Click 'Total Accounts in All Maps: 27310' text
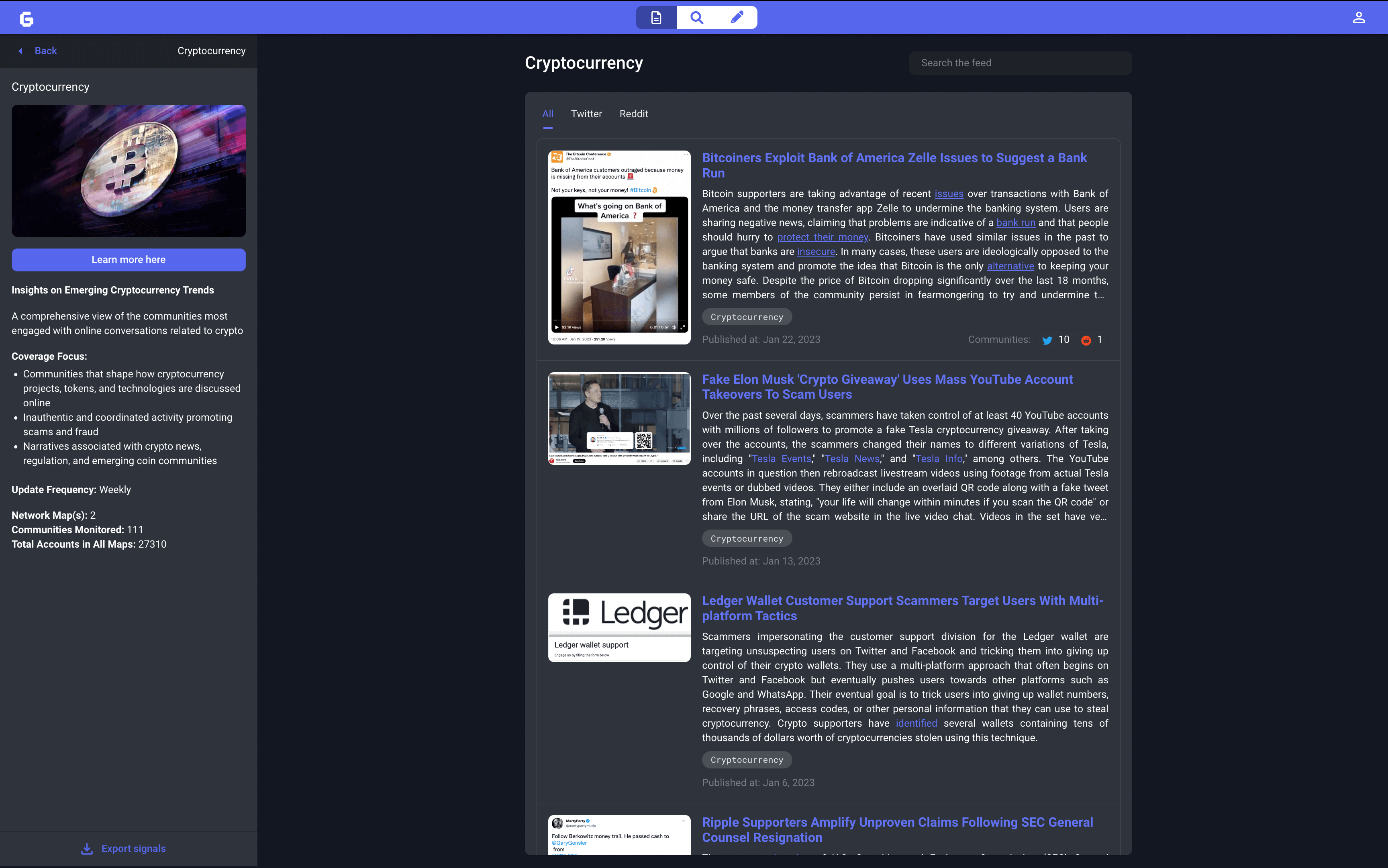 pyautogui.click(x=89, y=544)
